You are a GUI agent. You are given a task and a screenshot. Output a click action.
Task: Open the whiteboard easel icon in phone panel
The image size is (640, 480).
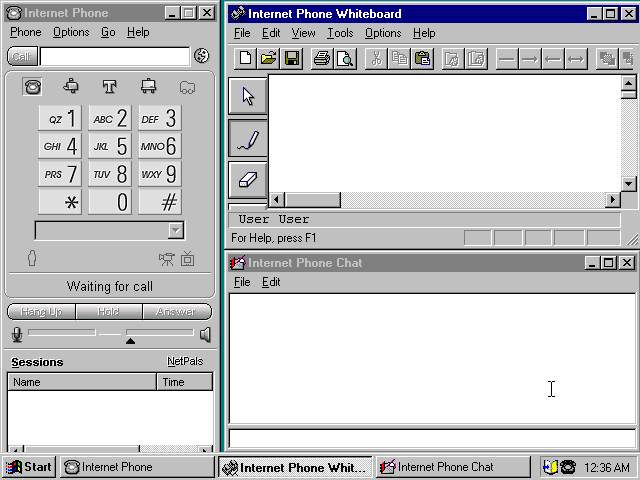coord(148,86)
